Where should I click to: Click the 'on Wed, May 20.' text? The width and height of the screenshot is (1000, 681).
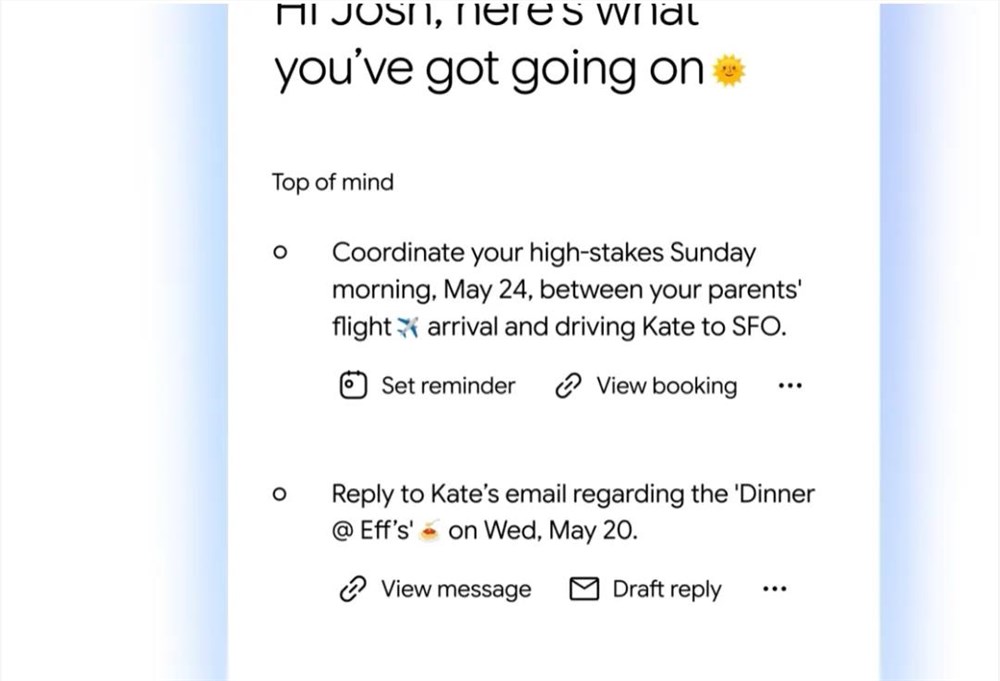tap(543, 531)
